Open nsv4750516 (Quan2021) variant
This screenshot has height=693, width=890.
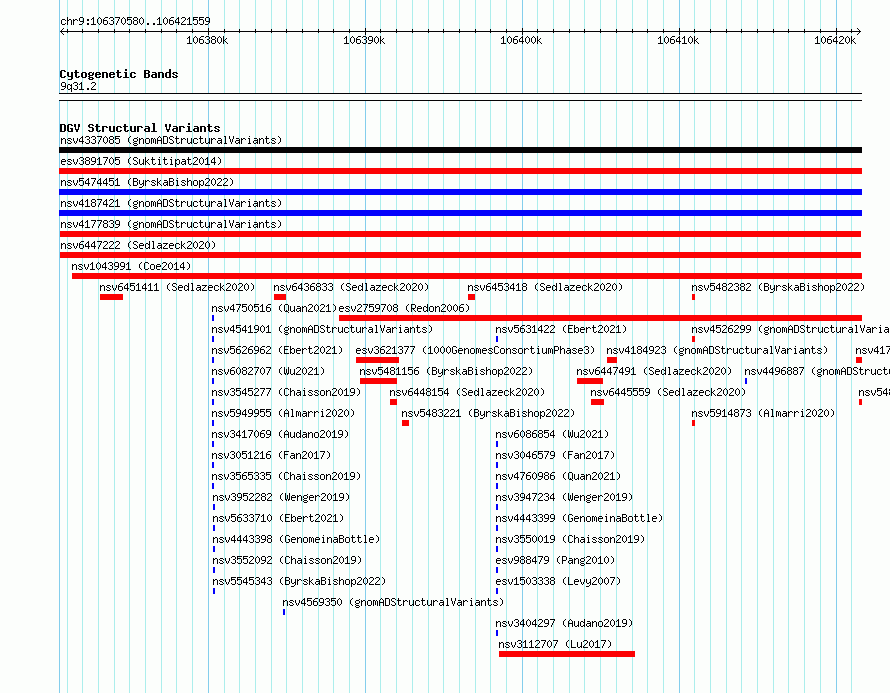274,308
